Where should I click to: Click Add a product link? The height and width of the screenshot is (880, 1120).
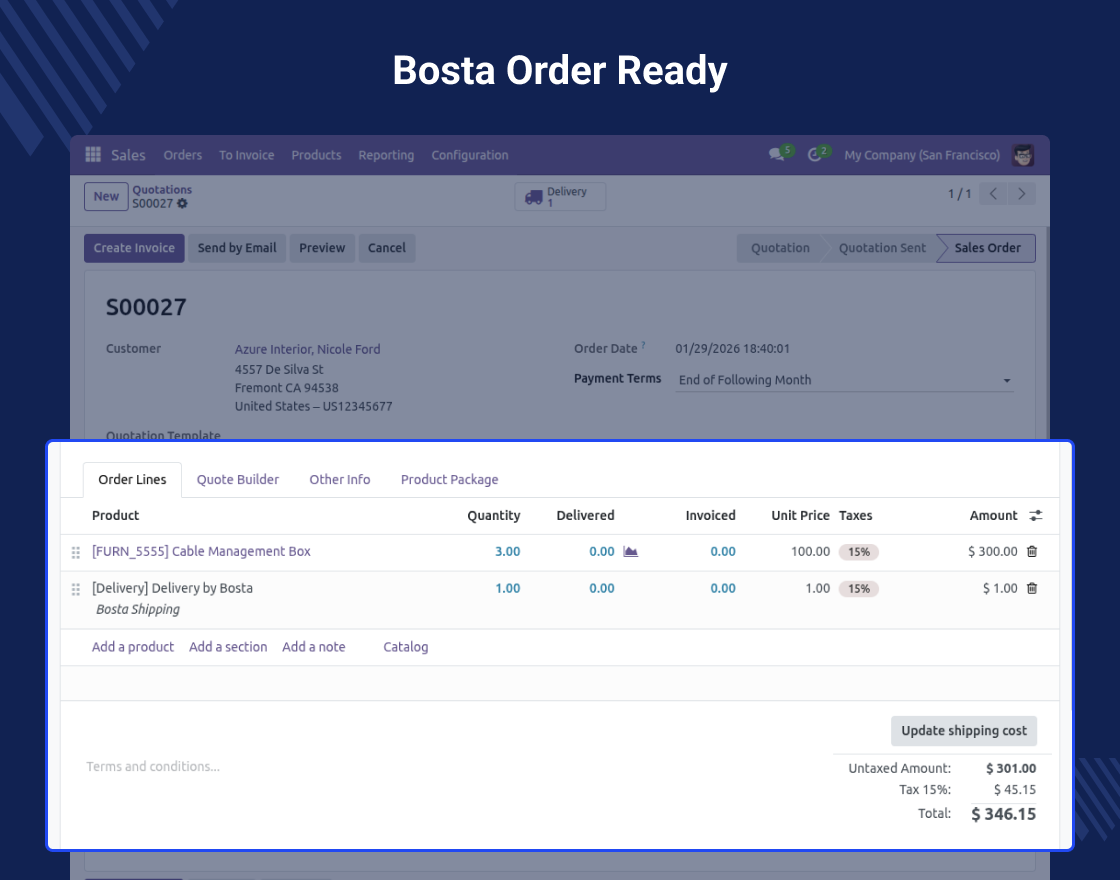click(x=133, y=646)
